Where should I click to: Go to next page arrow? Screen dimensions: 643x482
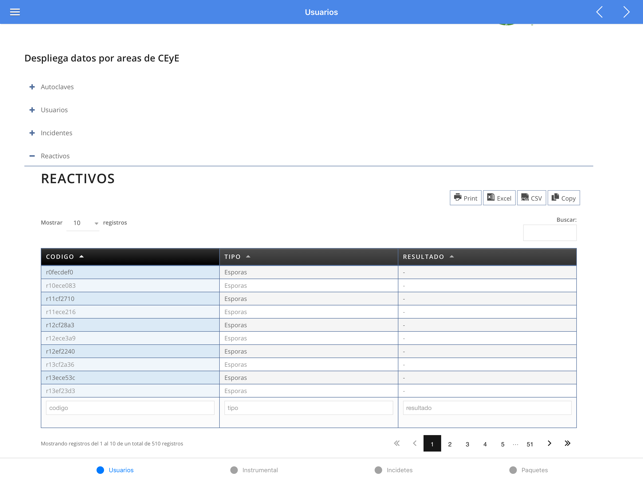[x=549, y=443]
